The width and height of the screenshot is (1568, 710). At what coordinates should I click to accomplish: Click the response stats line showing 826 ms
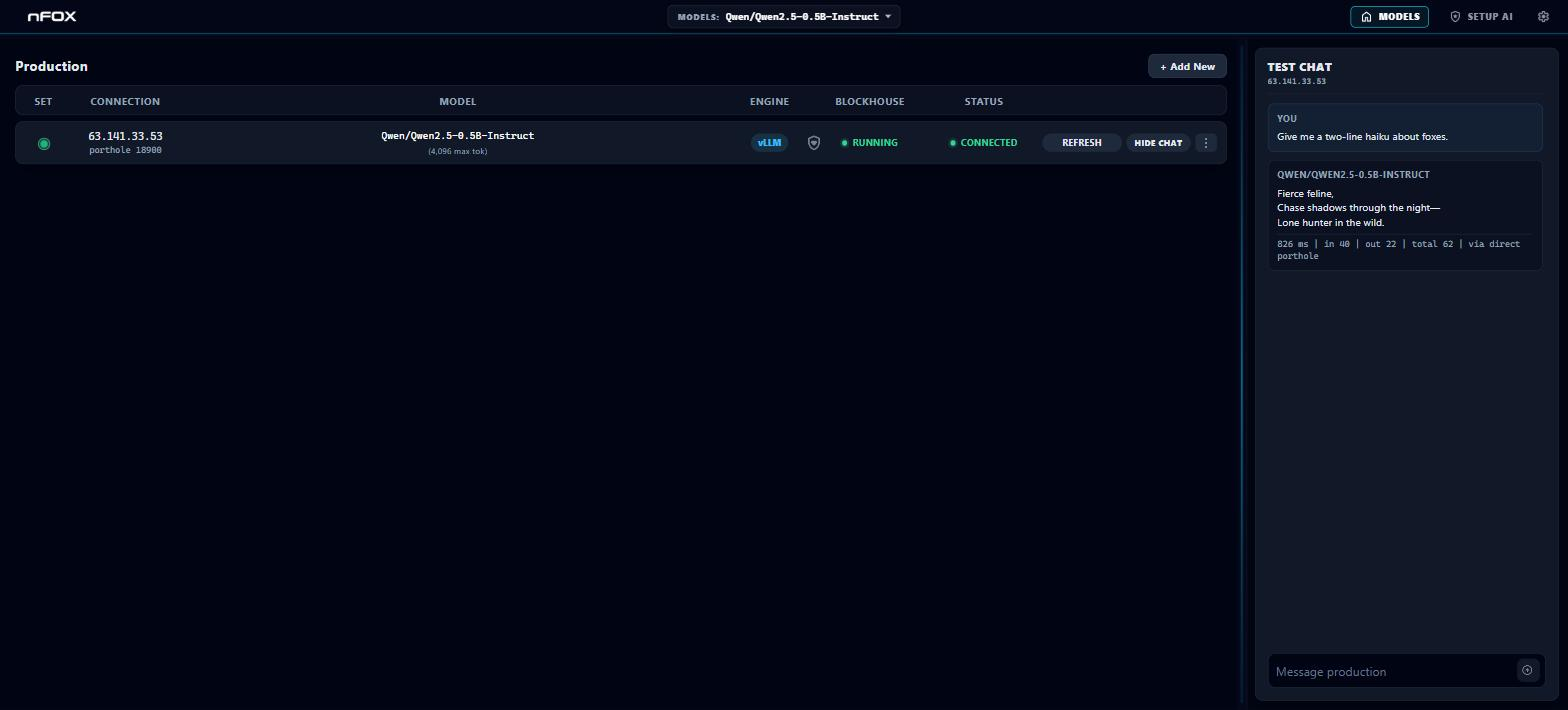coord(1398,250)
